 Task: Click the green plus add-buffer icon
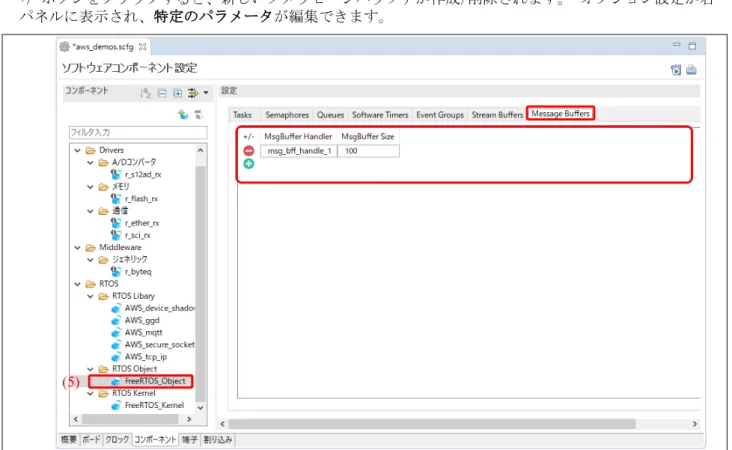tap(249, 164)
